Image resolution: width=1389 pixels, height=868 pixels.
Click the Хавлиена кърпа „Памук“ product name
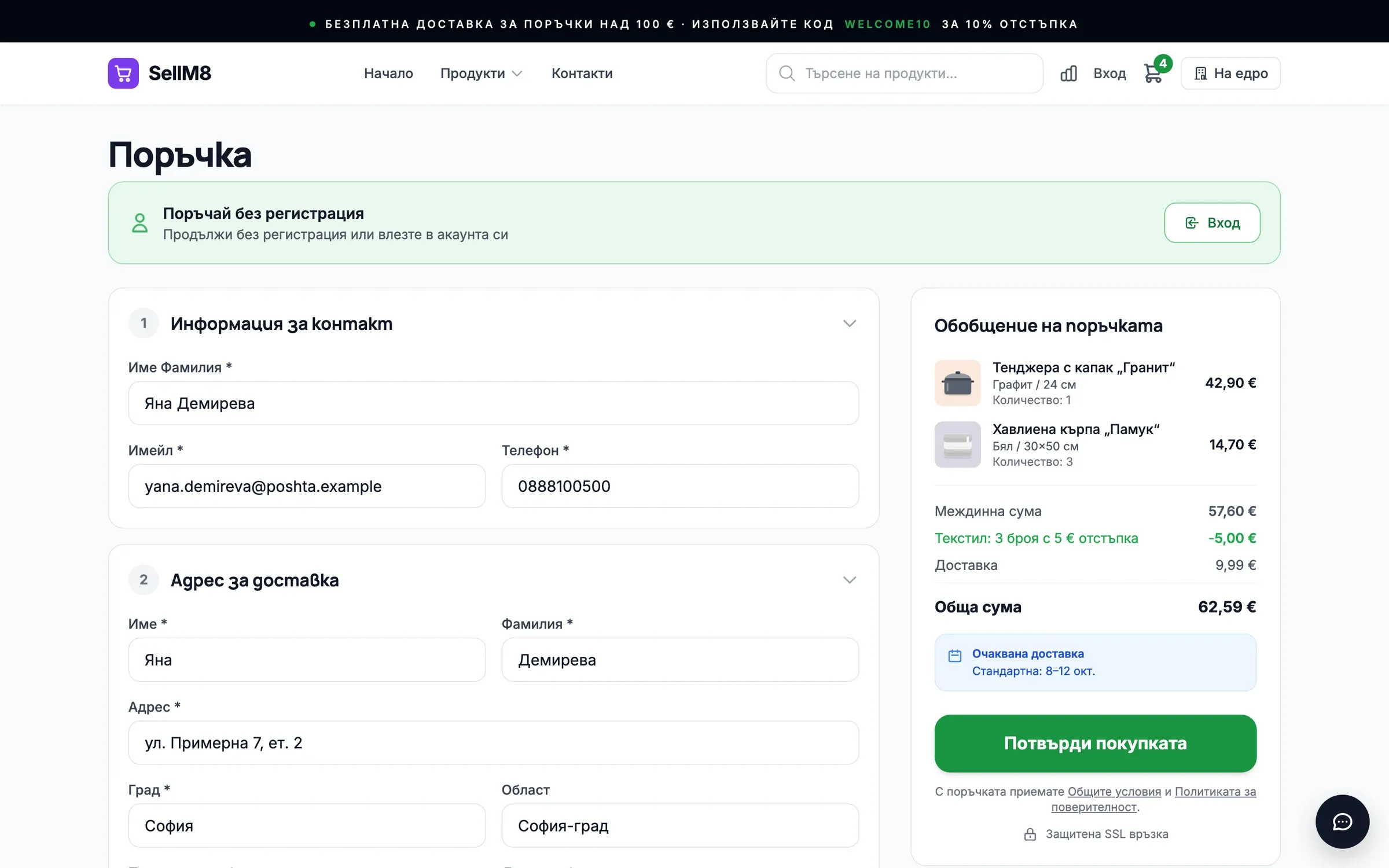click(x=1076, y=429)
